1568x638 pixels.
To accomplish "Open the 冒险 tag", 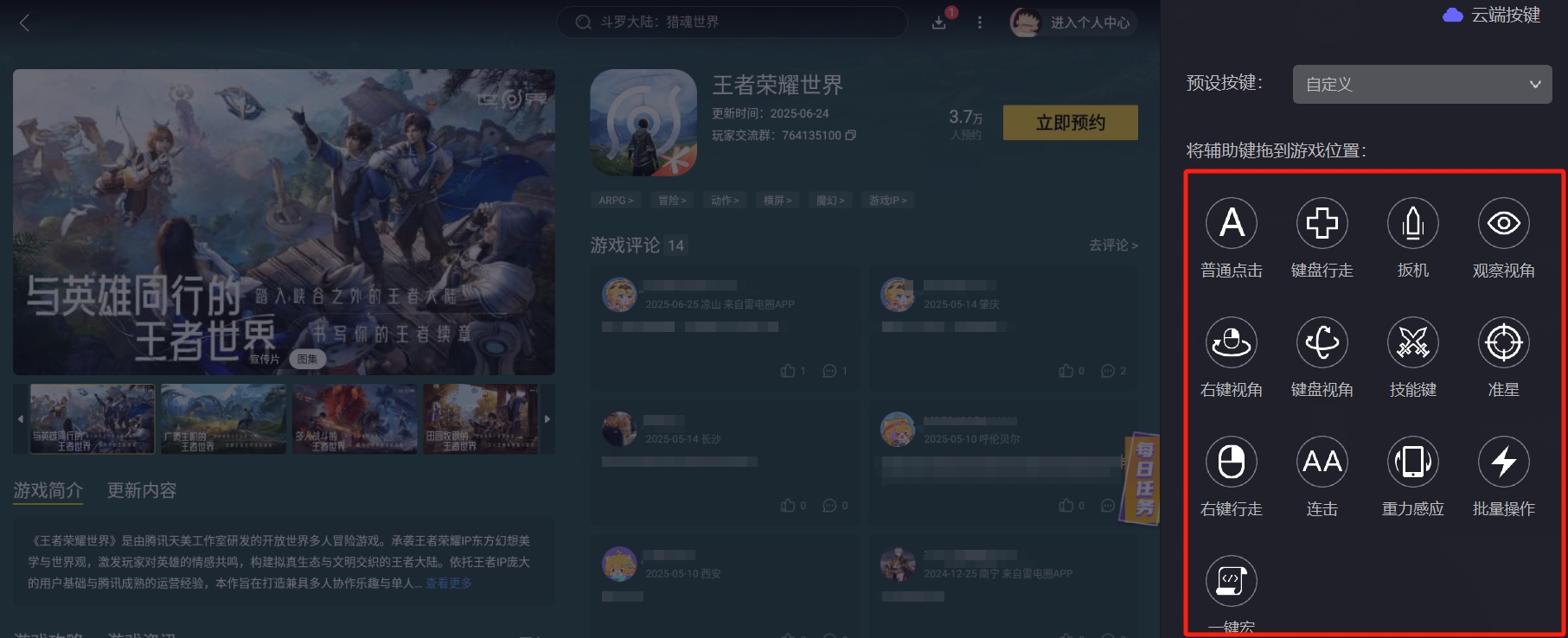I will point(672,201).
